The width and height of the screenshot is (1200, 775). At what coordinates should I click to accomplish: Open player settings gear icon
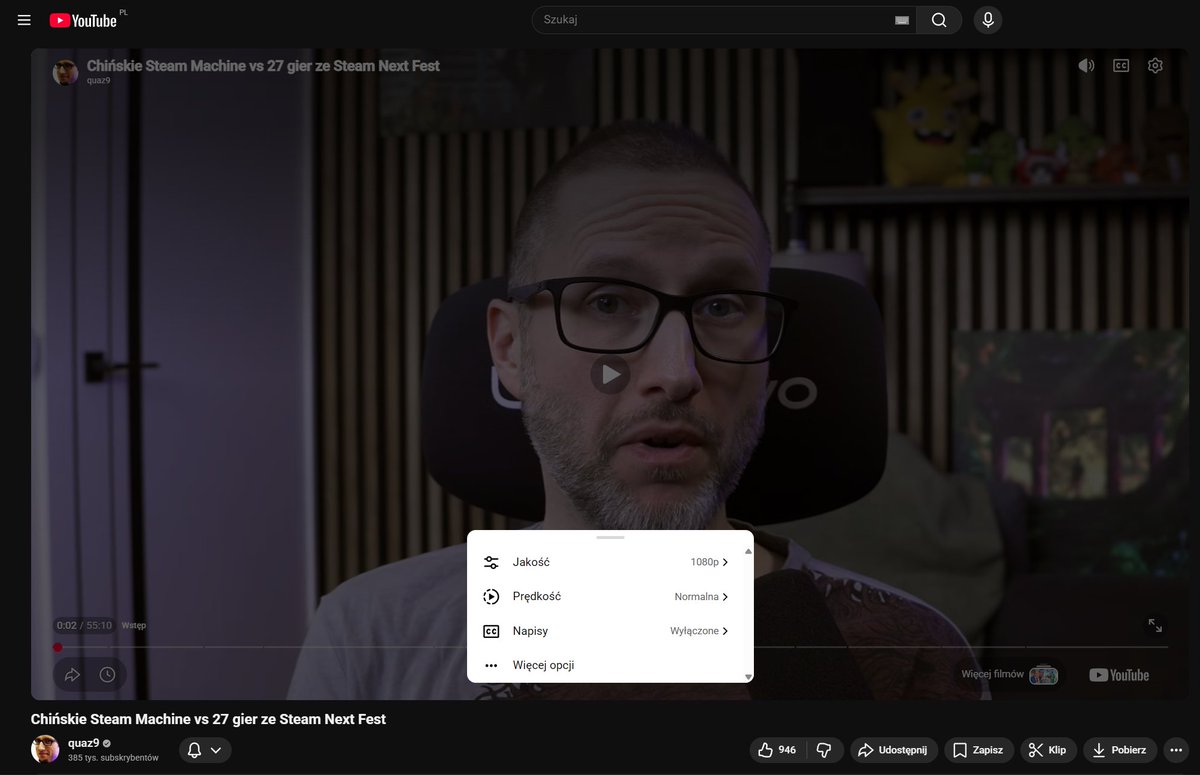tap(1155, 66)
